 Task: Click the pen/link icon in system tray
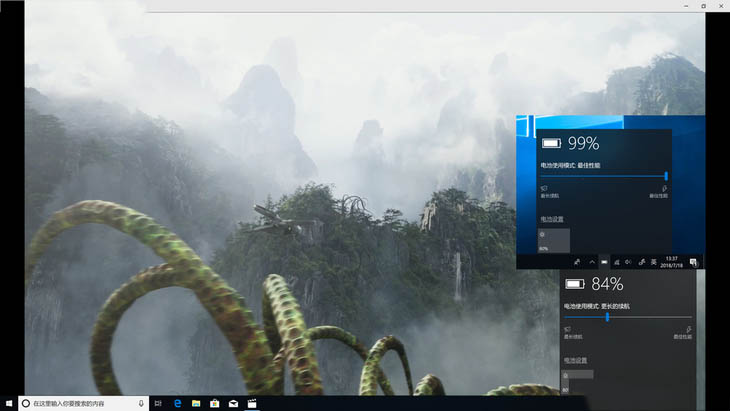(642, 263)
